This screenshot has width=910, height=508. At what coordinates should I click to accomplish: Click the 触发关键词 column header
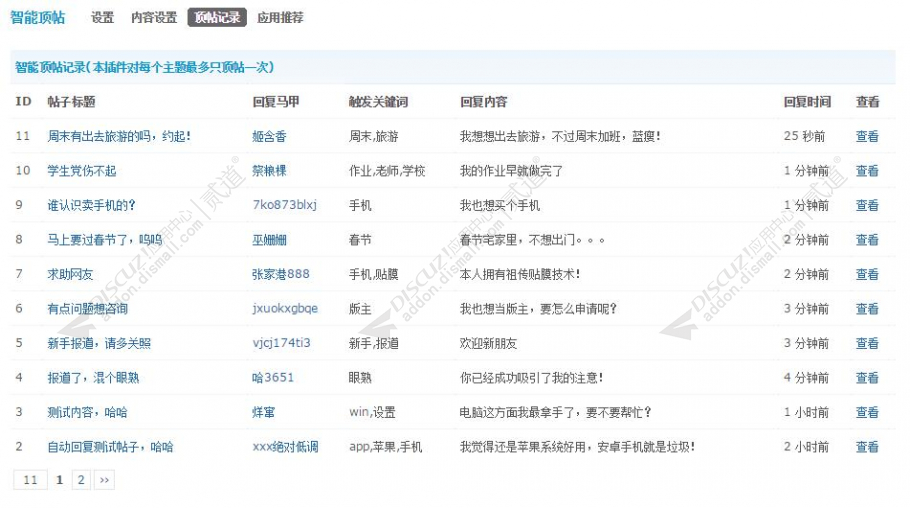(x=378, y=102)
